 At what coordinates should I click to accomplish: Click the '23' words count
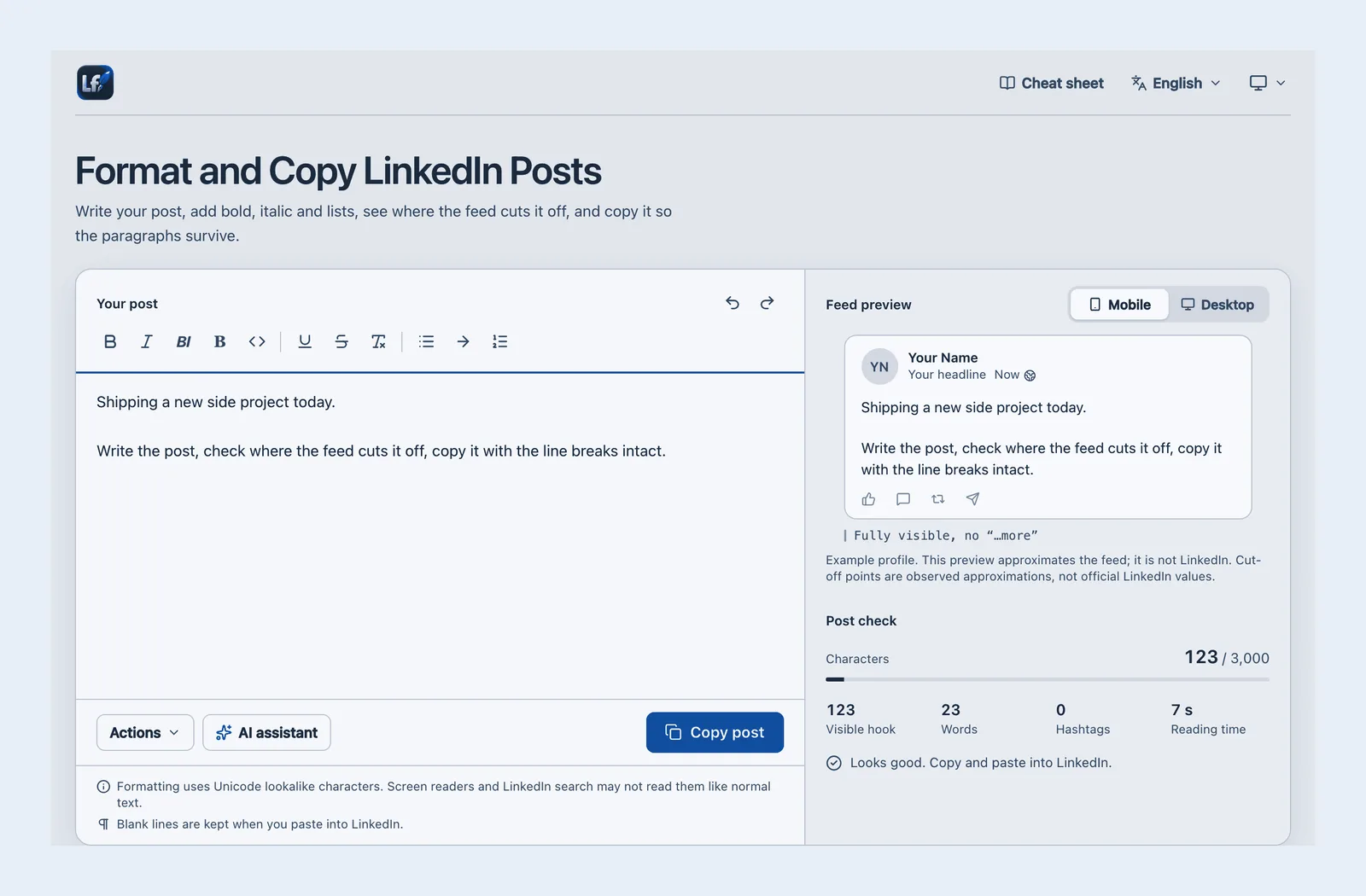(x=950, y=710)
